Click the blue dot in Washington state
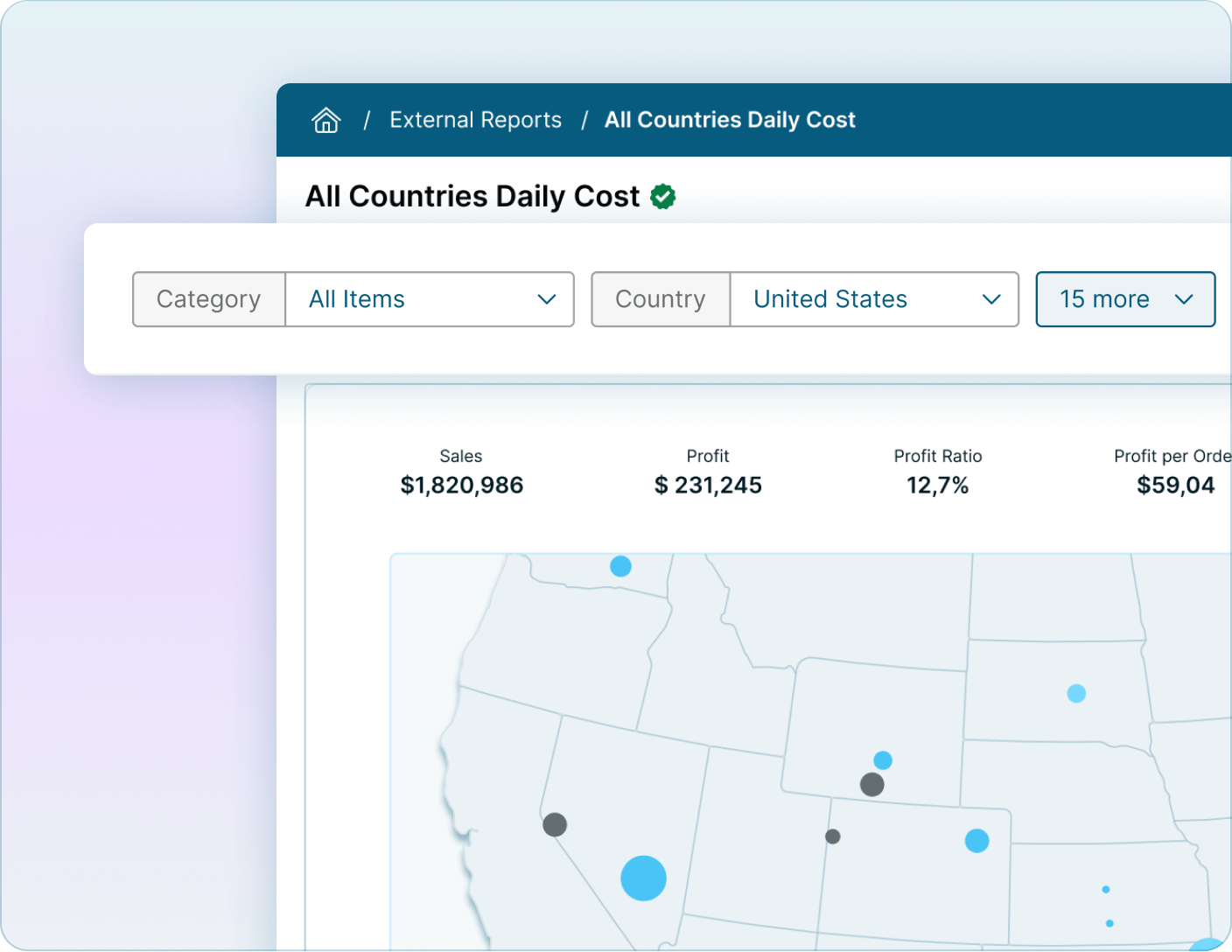Viewport: 1232px width, 952px height. 620,566
